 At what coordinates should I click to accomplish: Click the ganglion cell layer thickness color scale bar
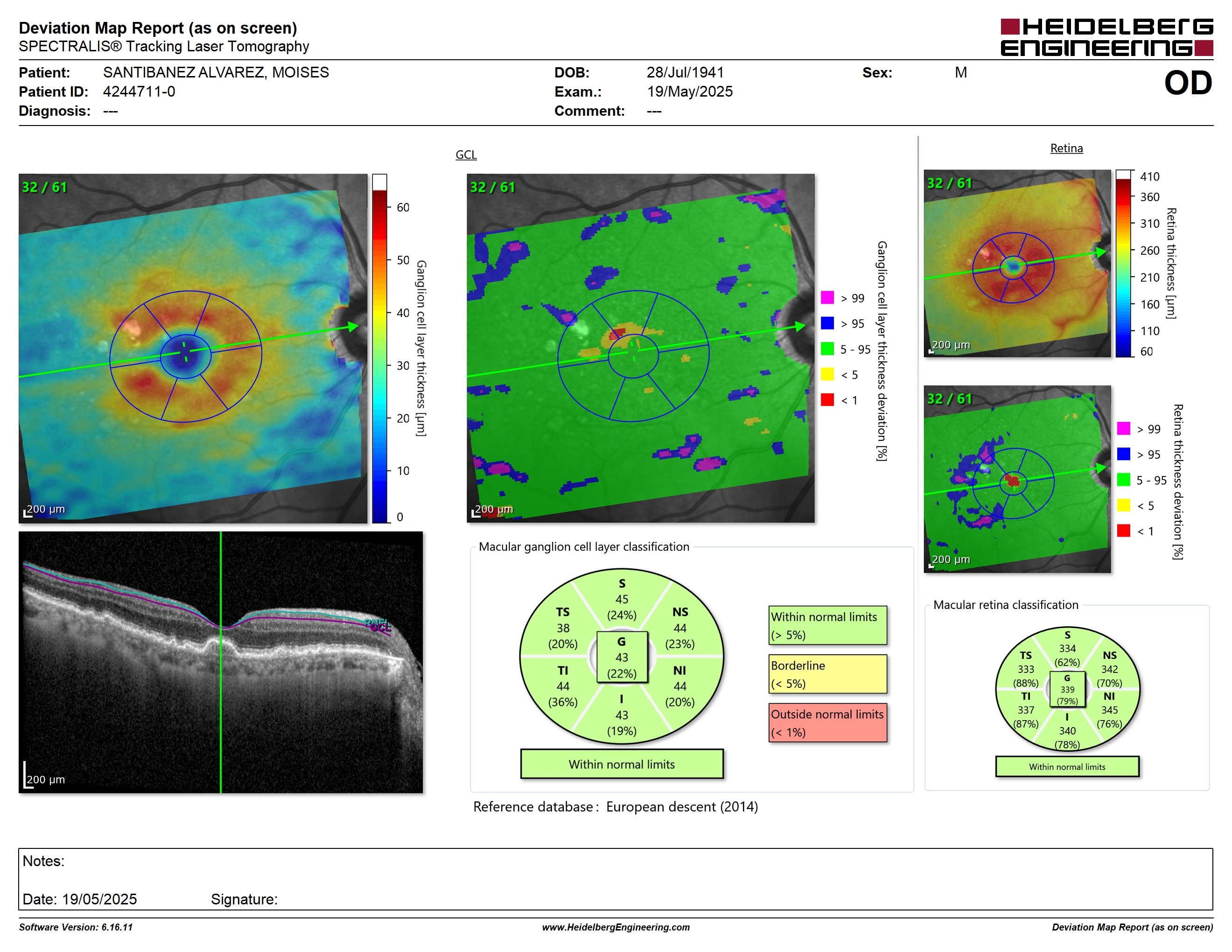(x=379, y=349)
